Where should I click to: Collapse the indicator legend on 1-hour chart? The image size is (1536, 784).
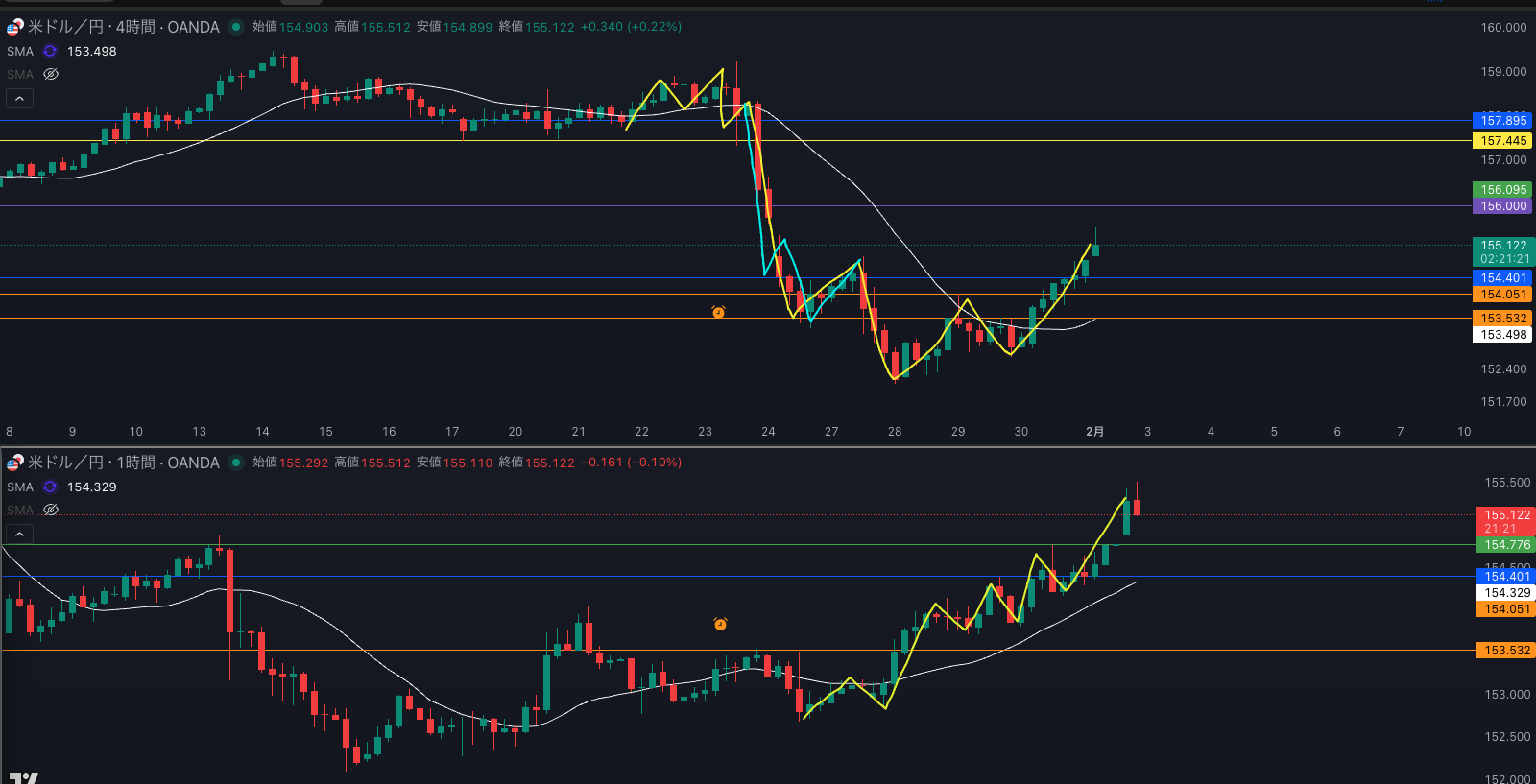19,534
